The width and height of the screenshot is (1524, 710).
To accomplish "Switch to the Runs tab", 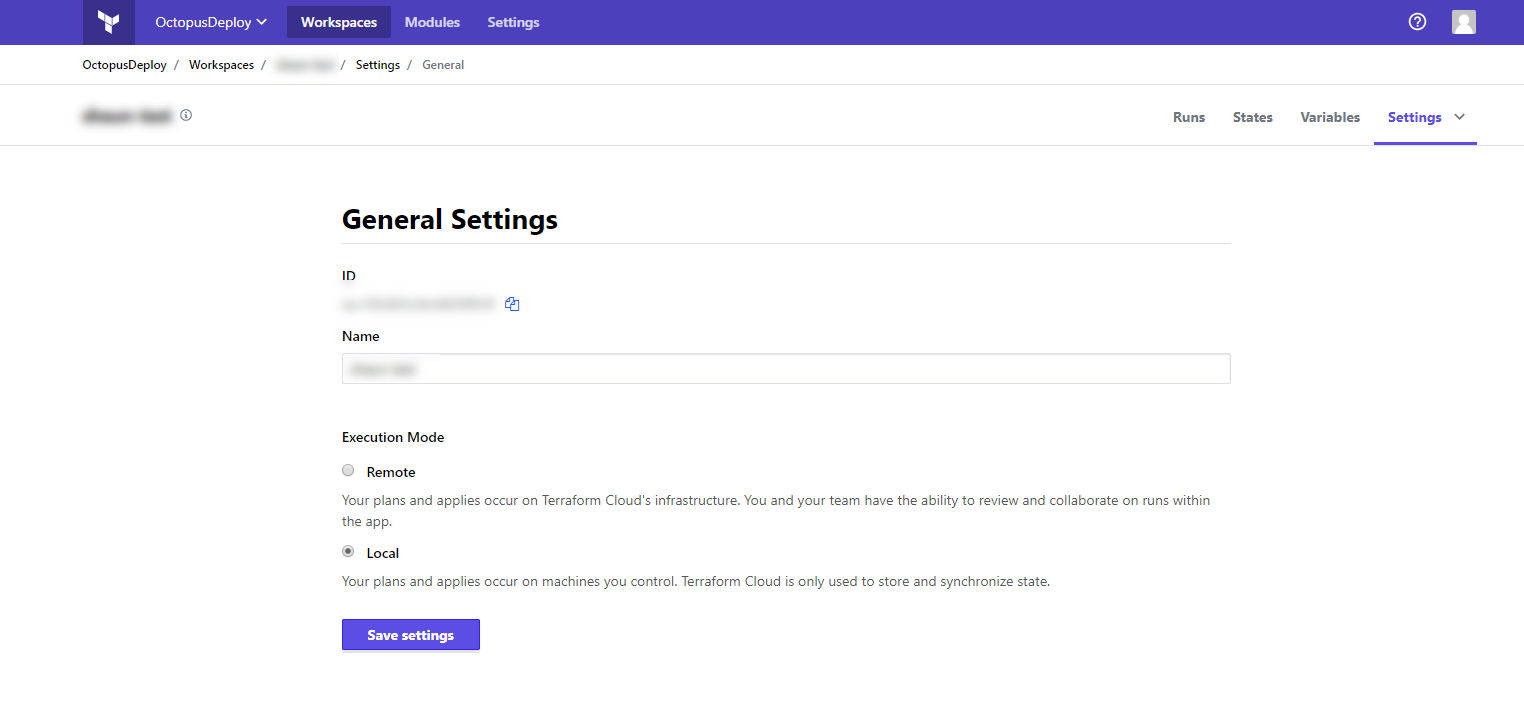I will [1188, 117].
